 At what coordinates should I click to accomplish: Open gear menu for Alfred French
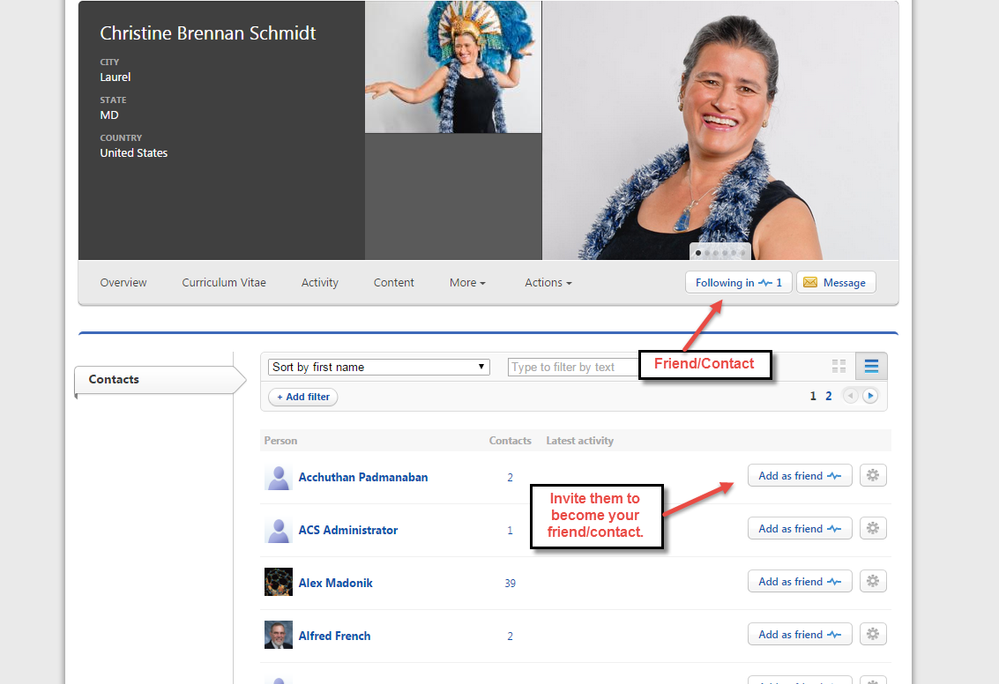(873, 635)
